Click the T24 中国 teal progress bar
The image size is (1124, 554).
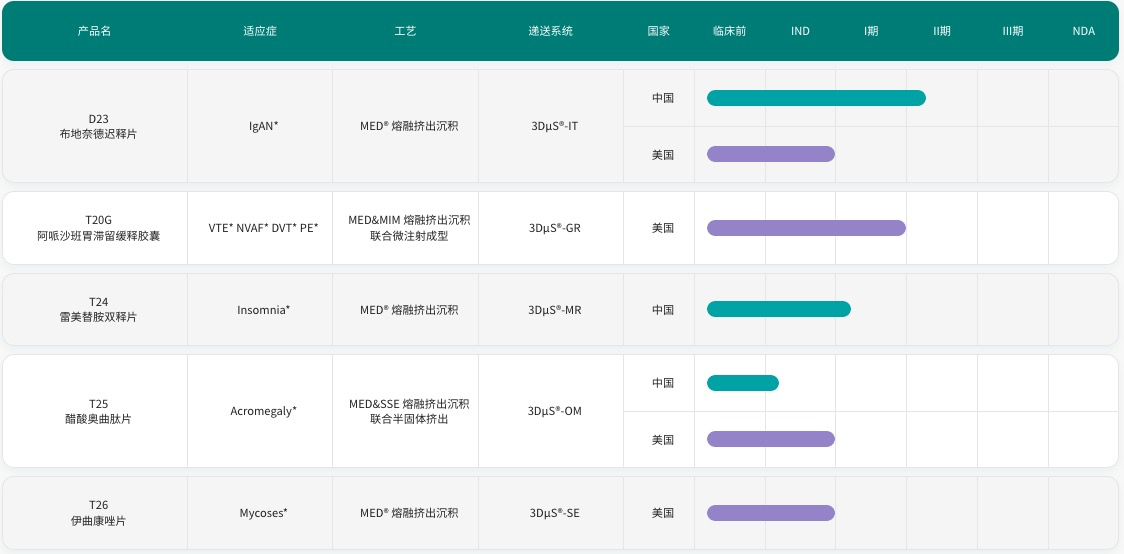[778, 309]
